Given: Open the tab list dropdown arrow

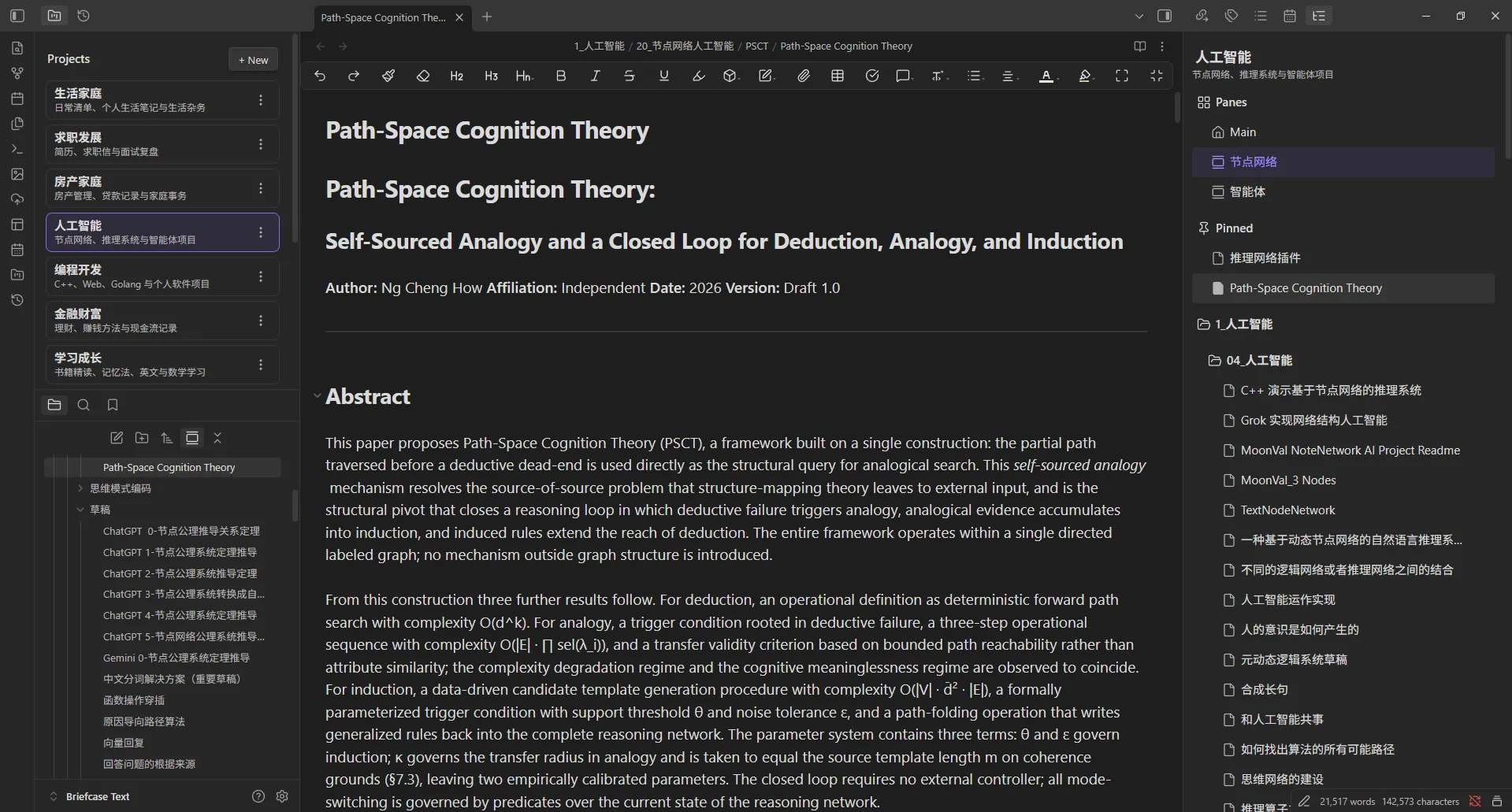Looking at the screenshot, I should (x=1139, y=16).
